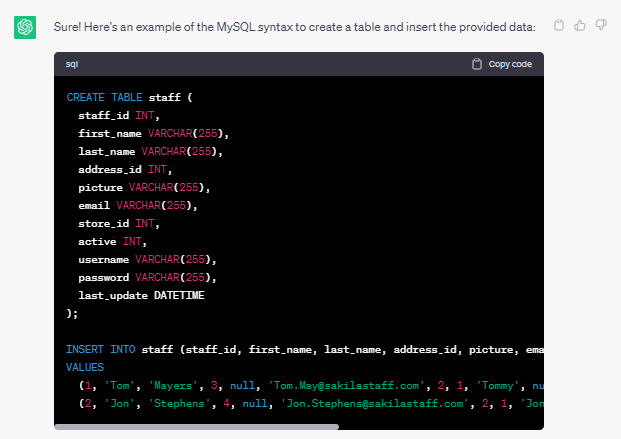Click the row starting with (1, 'Tom'
Screen dimensions: 621x439
pos(311,386)
